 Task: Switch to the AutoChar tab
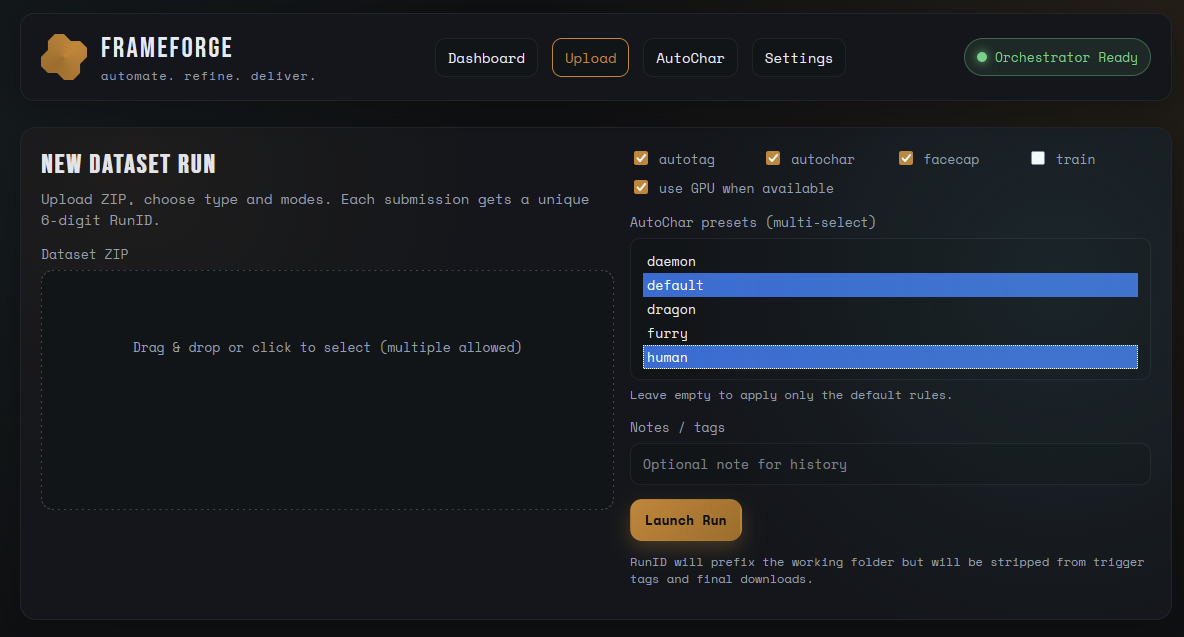pos(690,58)
